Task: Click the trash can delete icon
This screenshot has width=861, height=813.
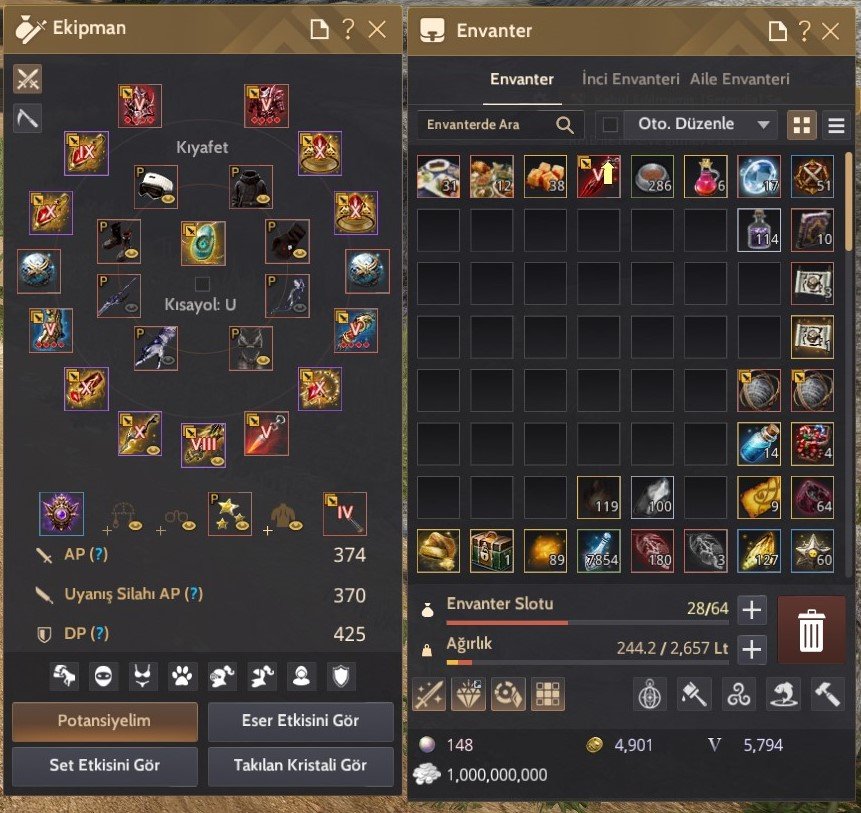Action: (x=811, y=630)
